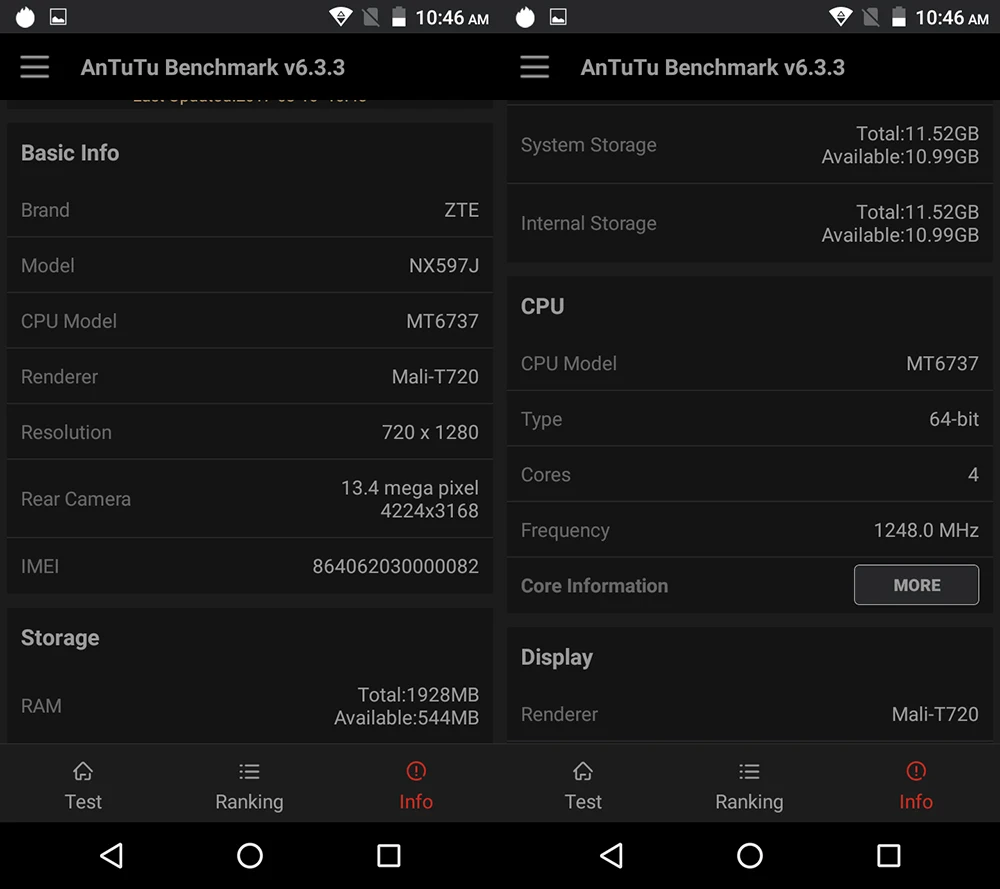This screenshot has height=889, width=1000.
Task: Tap Test home icon on right screen
Action: point(583,771)
